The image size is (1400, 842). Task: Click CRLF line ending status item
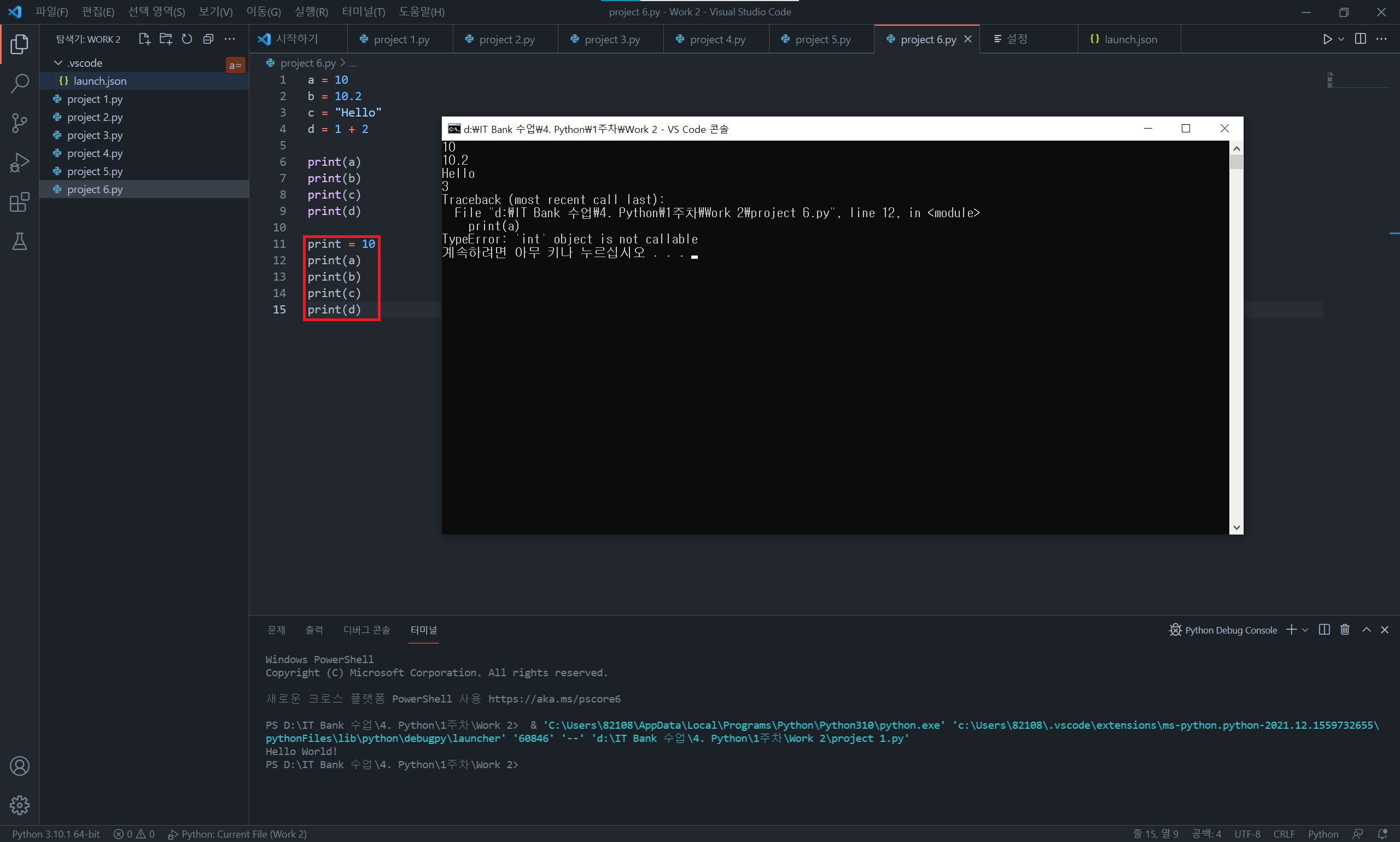point(1283,833)
